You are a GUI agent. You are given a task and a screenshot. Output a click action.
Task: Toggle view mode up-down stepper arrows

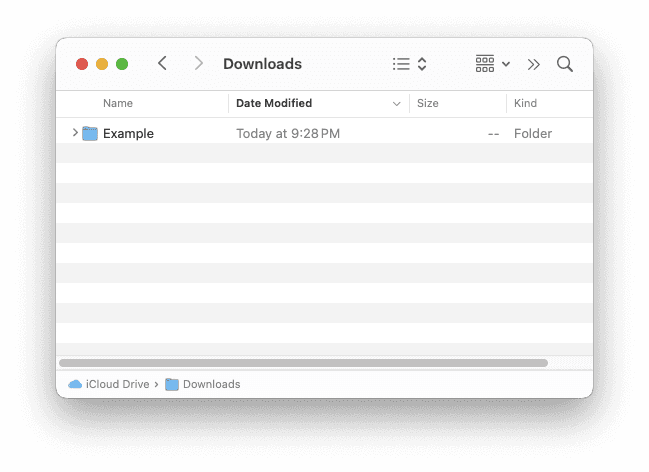click(x=422, y=64)
